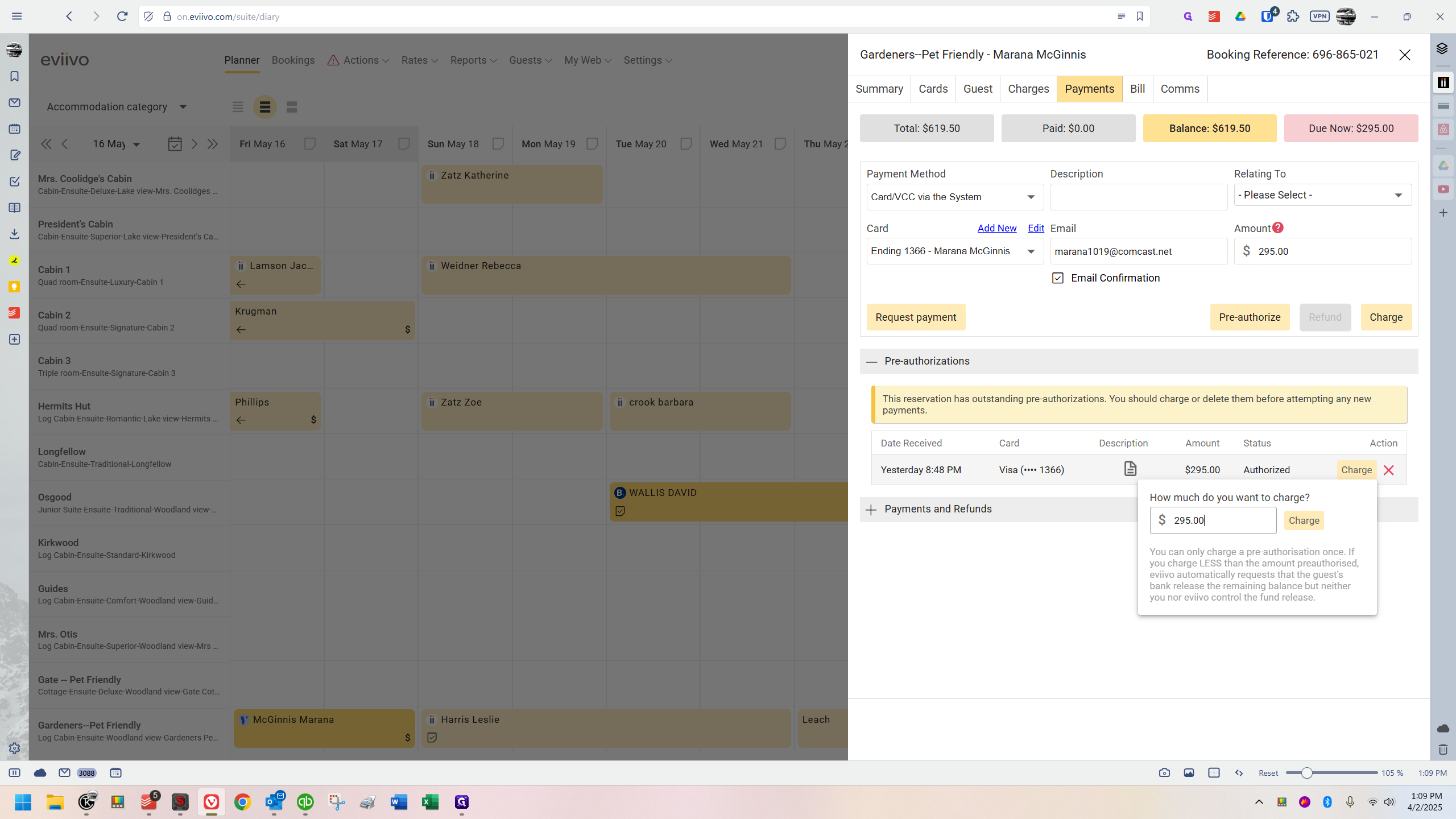Screen dimensions: 1456x819
Task: Delete the $295.00 pre-authorization with red X
Action: (1388, 470)
